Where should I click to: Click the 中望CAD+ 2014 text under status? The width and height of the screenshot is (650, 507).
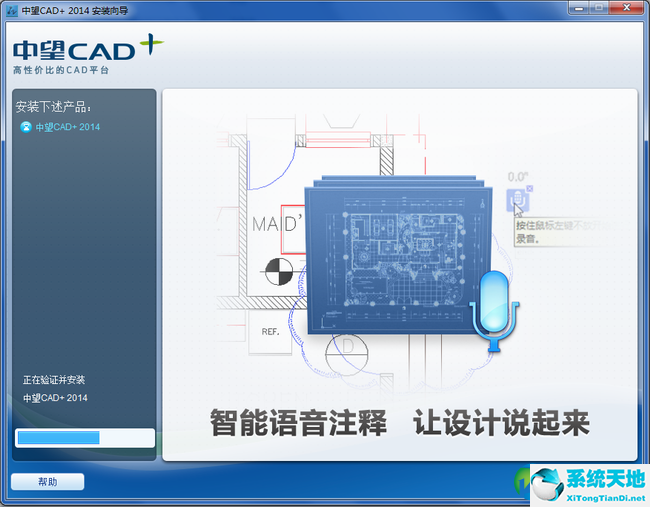coord(55,398)
